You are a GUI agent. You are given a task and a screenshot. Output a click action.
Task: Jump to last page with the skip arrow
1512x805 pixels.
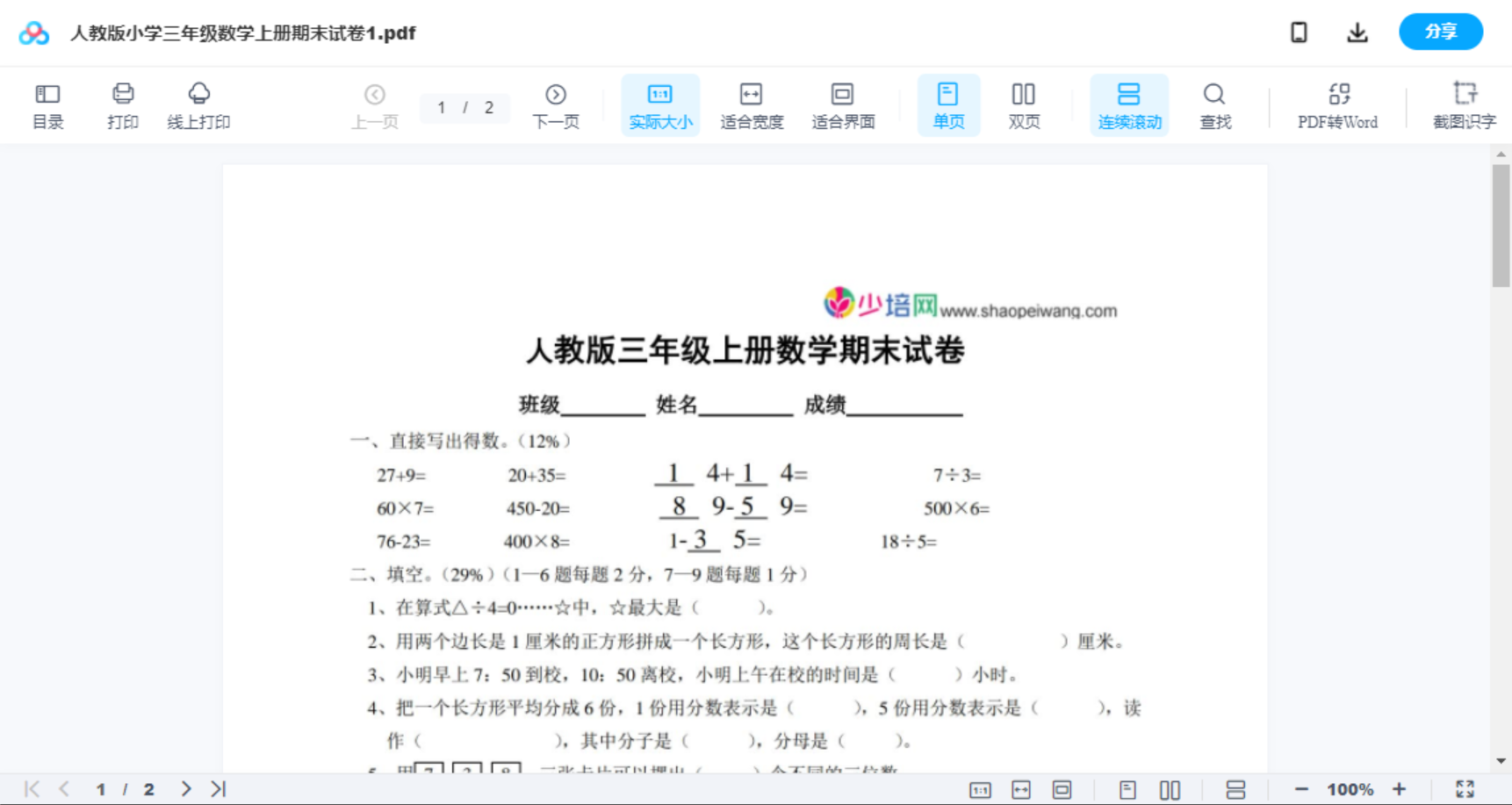click(x=216, y=787)
